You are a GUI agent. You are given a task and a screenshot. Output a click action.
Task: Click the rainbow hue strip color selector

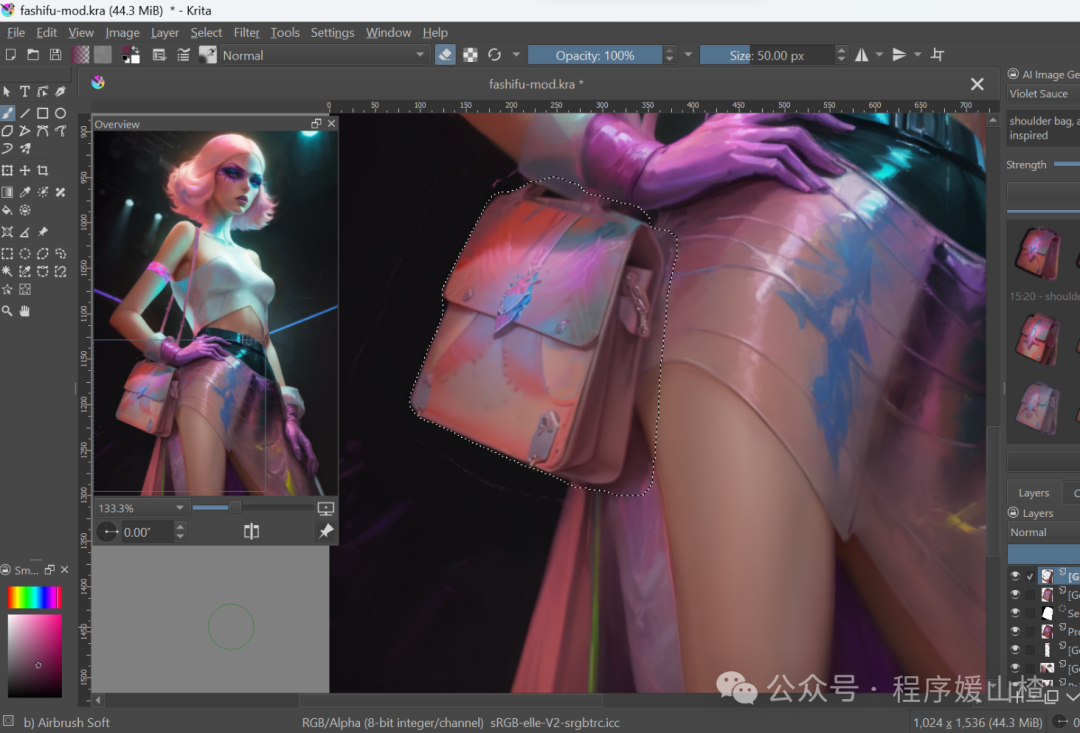coord(35,597)
